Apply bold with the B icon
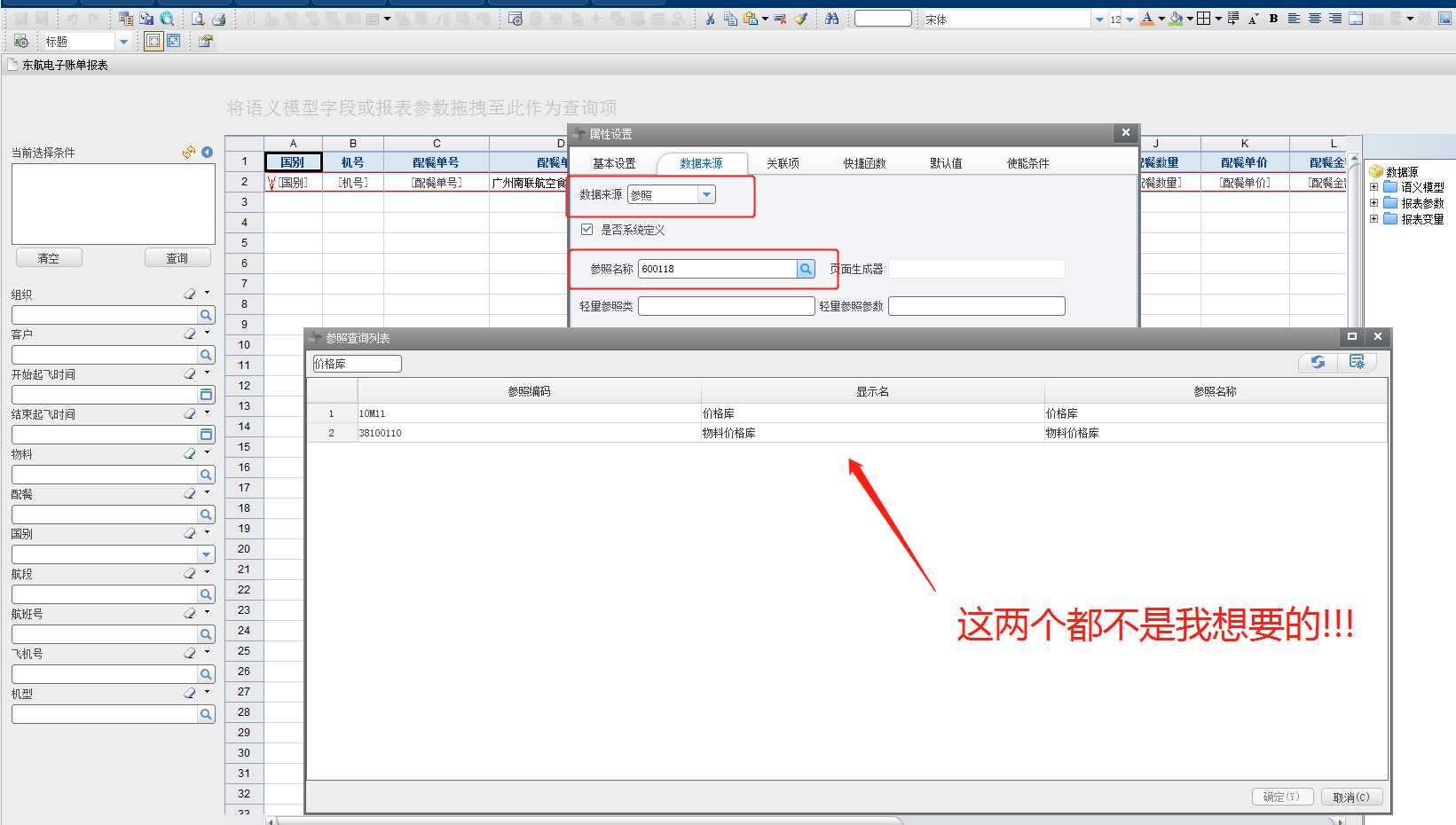This screenshot has width=1456, height=825. [1273, 19]
